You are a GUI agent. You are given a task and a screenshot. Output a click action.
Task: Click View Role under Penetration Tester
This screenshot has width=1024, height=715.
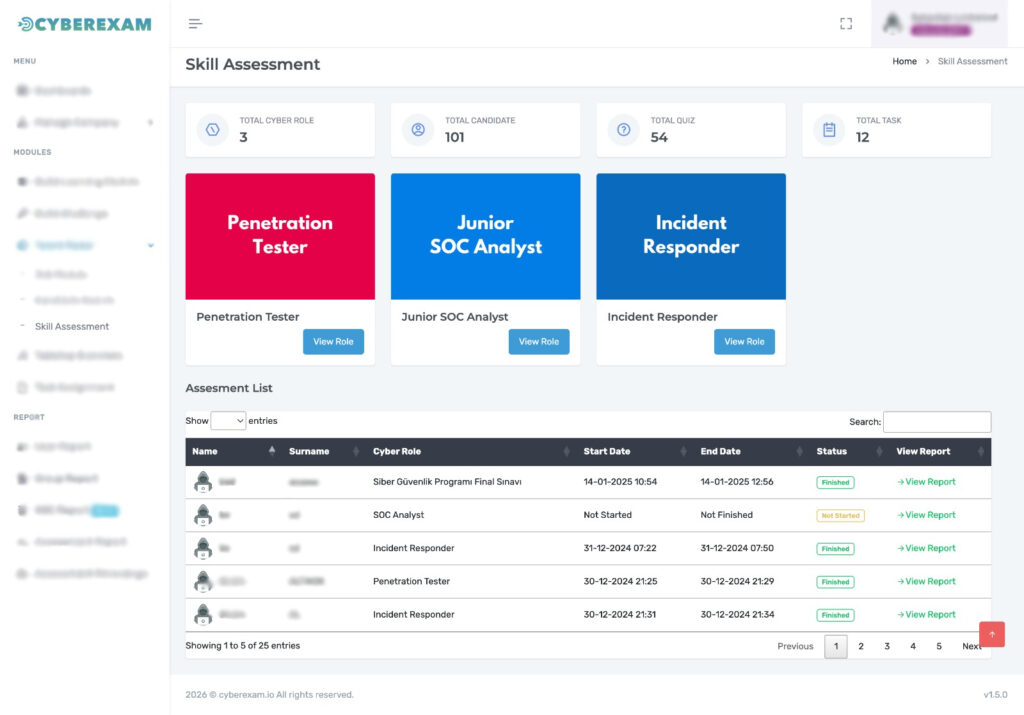pyautogui.click(x=333, y=342)
